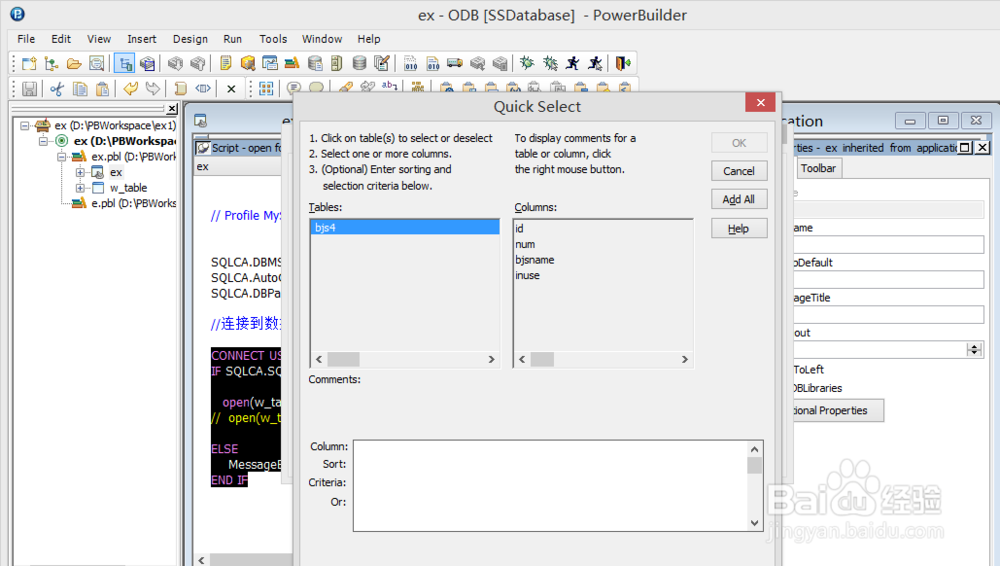Image resolution: width=1000 pixels, height=566 pixels.
Task: Open the View menu
Action: (99, 39)
